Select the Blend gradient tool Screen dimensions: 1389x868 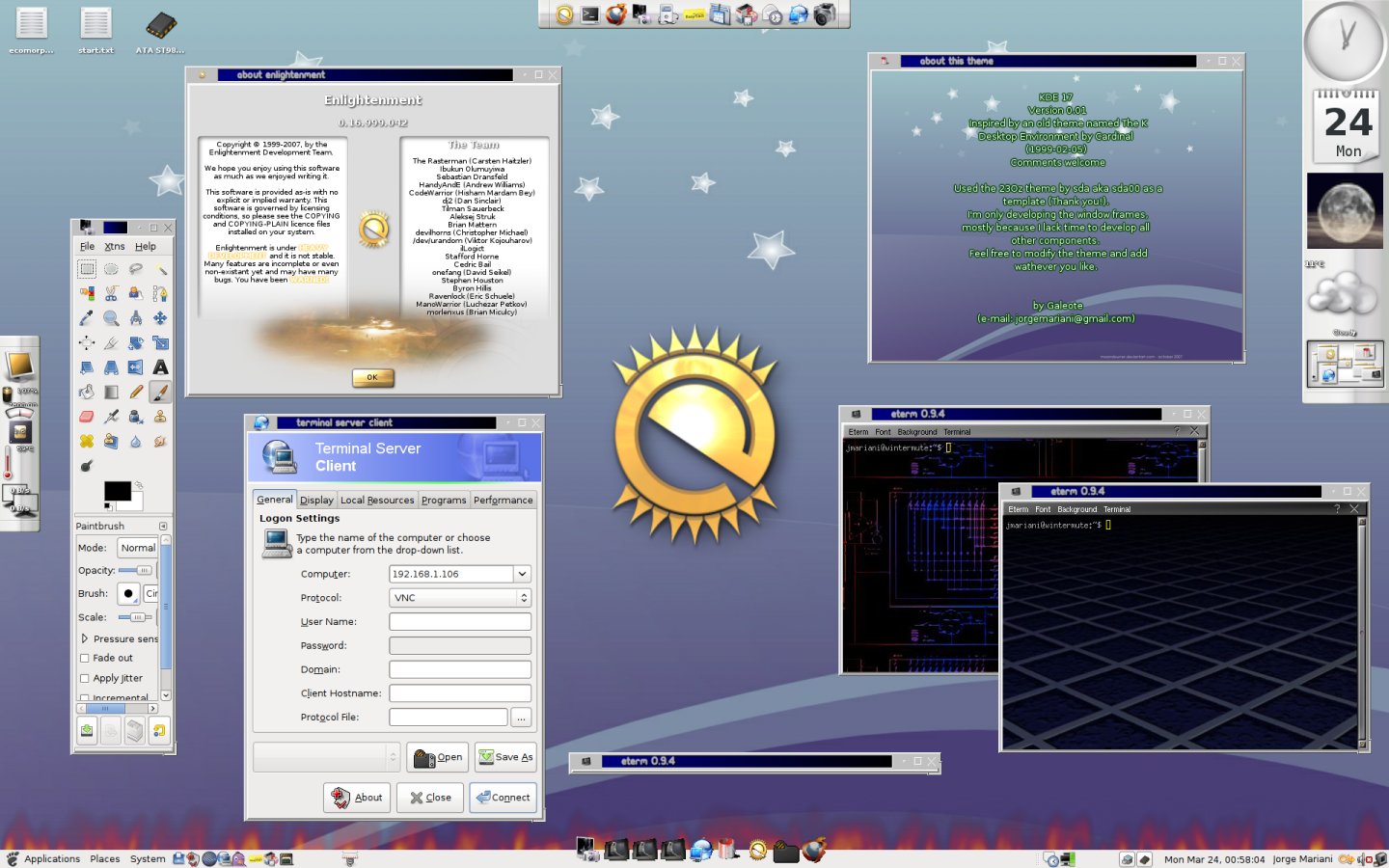pos(111,392)
